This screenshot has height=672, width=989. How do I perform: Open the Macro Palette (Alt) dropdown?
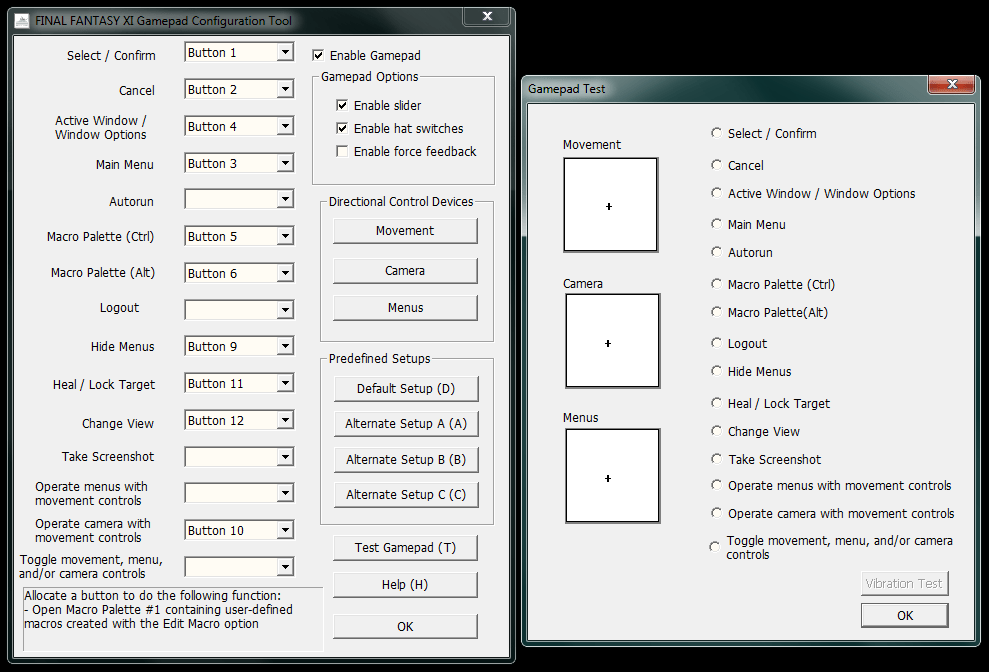tap(285, 273)
